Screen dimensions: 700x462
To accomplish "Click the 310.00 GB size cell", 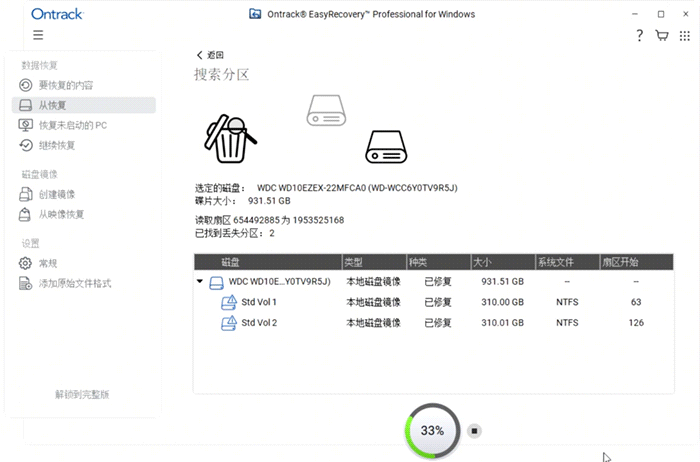I will (x=502, y=302).
